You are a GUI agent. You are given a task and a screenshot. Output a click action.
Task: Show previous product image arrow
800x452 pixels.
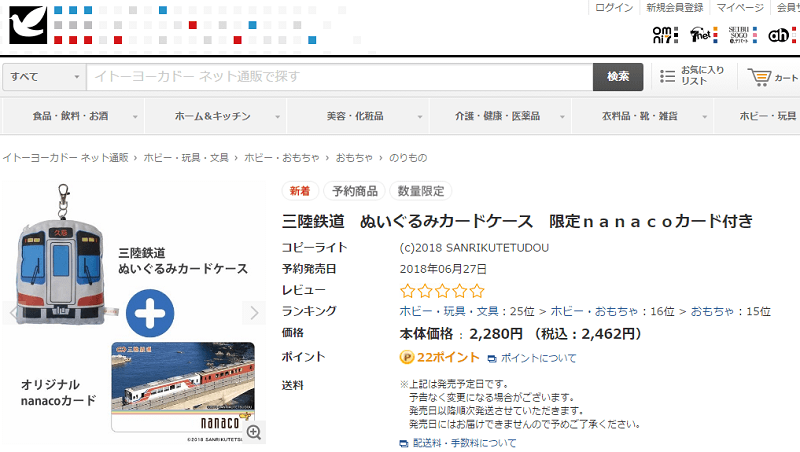click(x=13, y=313)
